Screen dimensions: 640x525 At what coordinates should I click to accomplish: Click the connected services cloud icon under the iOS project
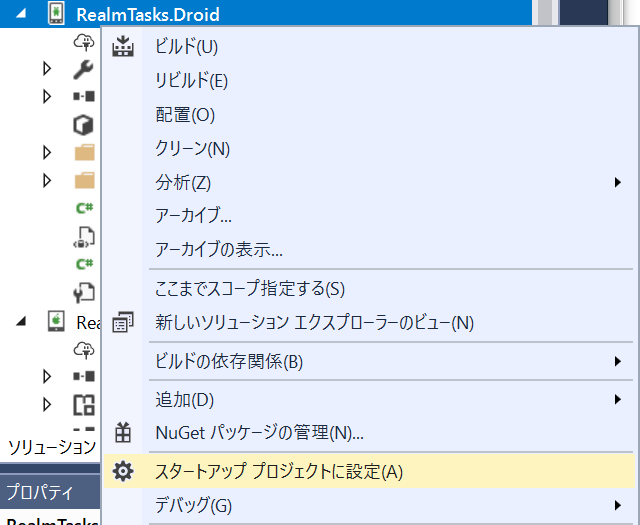(x=84, y=350)
